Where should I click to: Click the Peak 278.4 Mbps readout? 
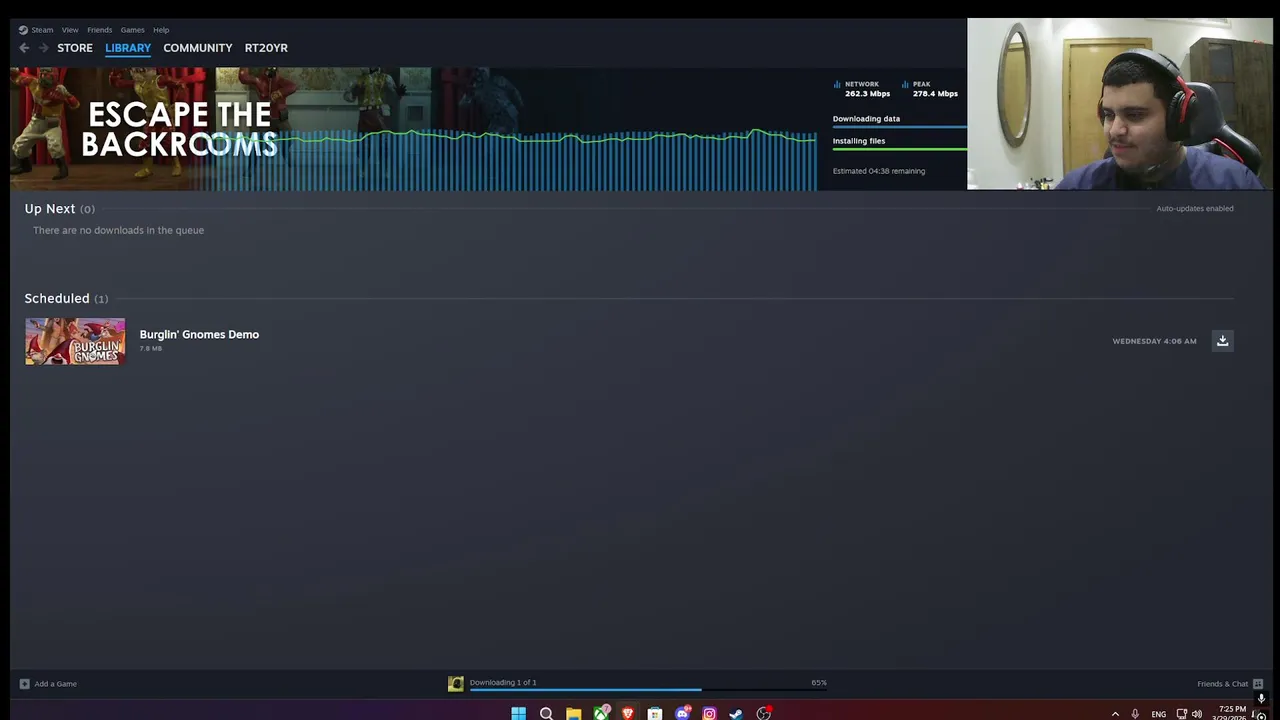point(935,94)
